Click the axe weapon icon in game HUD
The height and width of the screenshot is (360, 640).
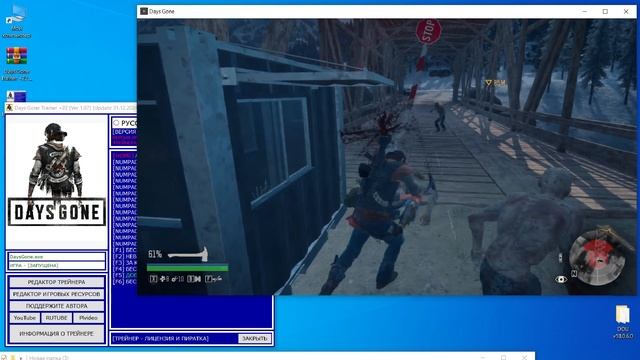[188, 255]
